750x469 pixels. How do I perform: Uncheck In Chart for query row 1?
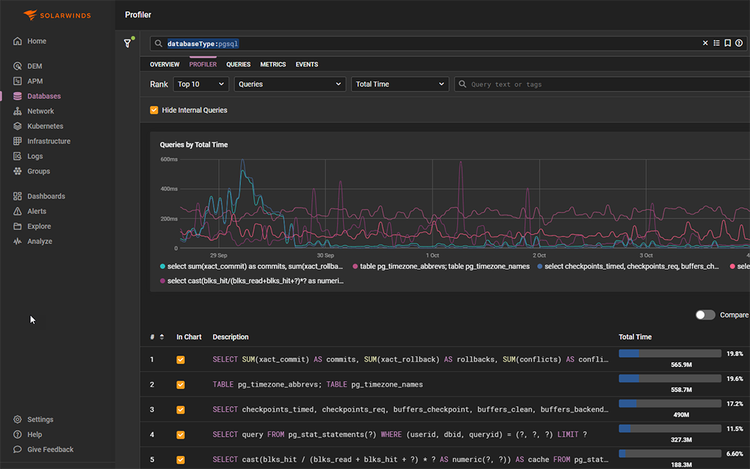180,360
